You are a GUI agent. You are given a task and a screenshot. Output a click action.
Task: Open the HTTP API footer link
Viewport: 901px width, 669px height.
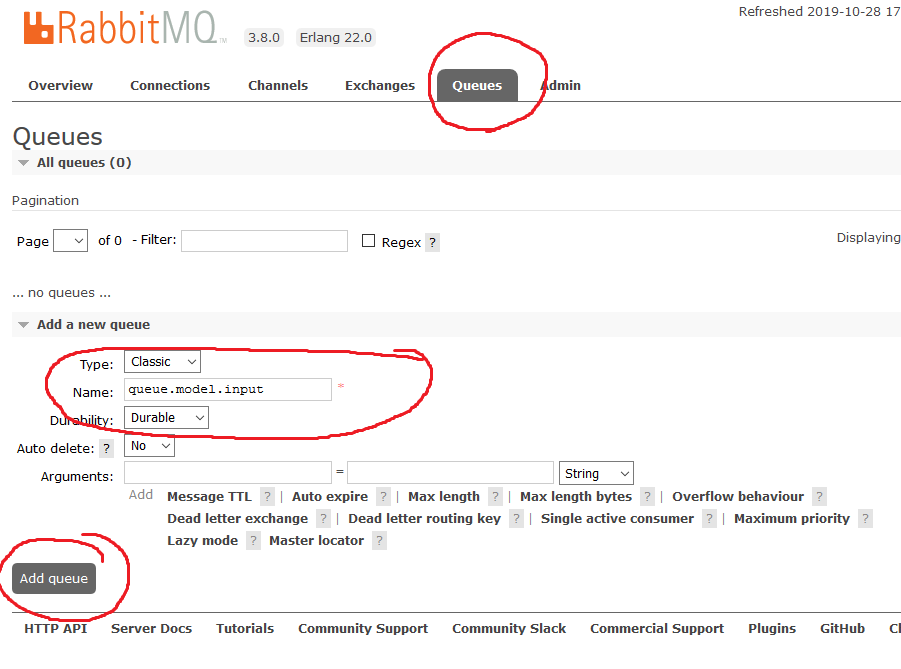click(56, 629)
